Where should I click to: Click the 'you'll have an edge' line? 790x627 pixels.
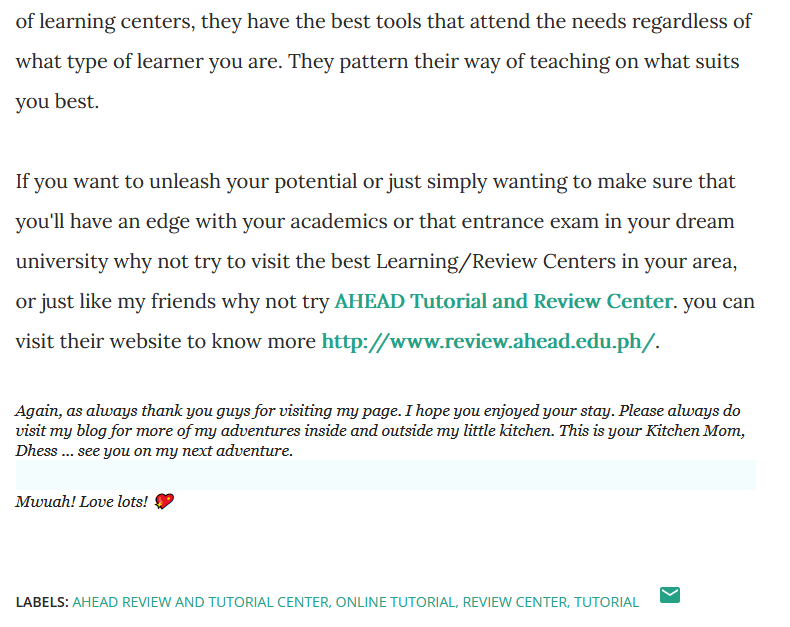375,221
